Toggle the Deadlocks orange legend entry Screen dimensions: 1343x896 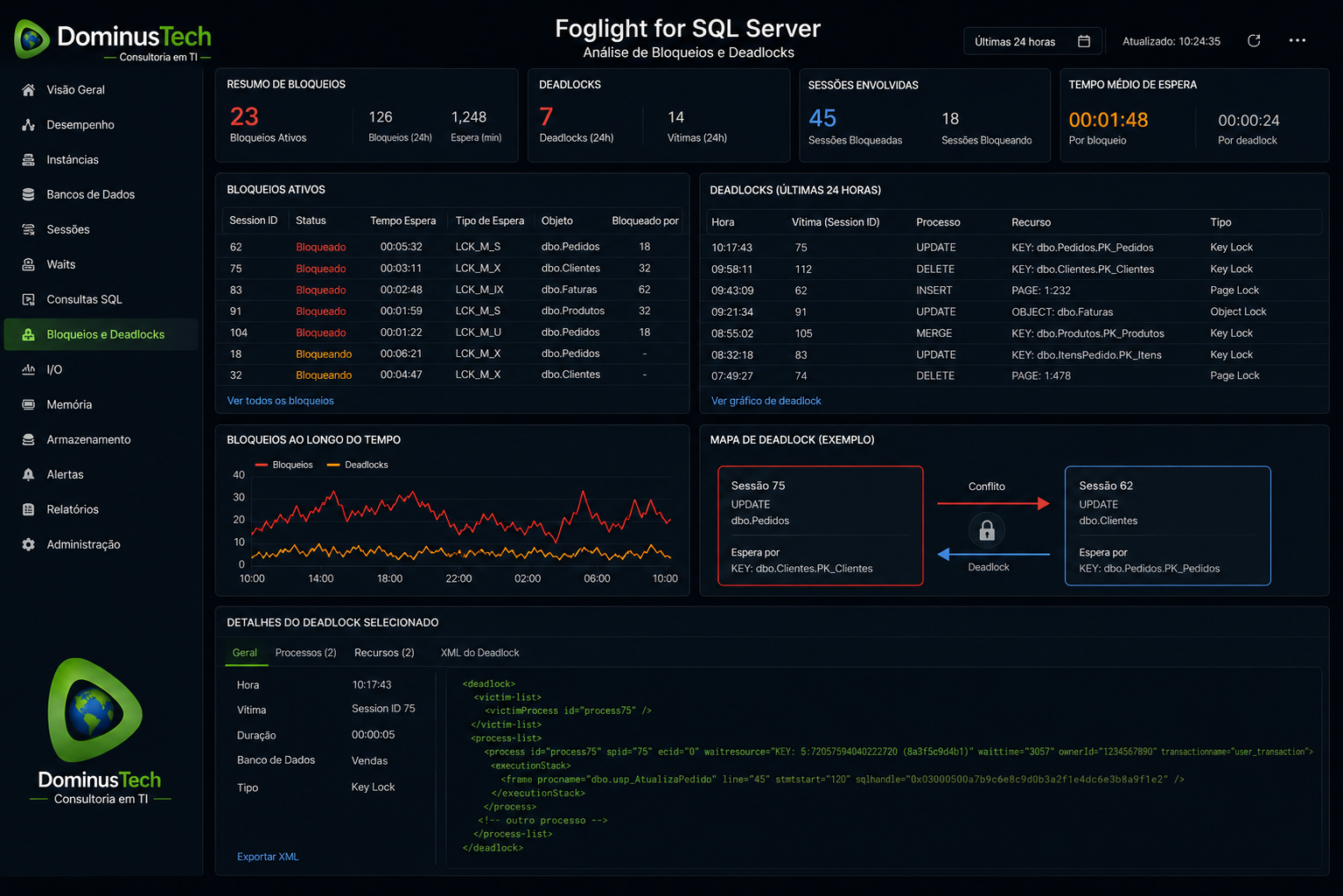(357, 465)
